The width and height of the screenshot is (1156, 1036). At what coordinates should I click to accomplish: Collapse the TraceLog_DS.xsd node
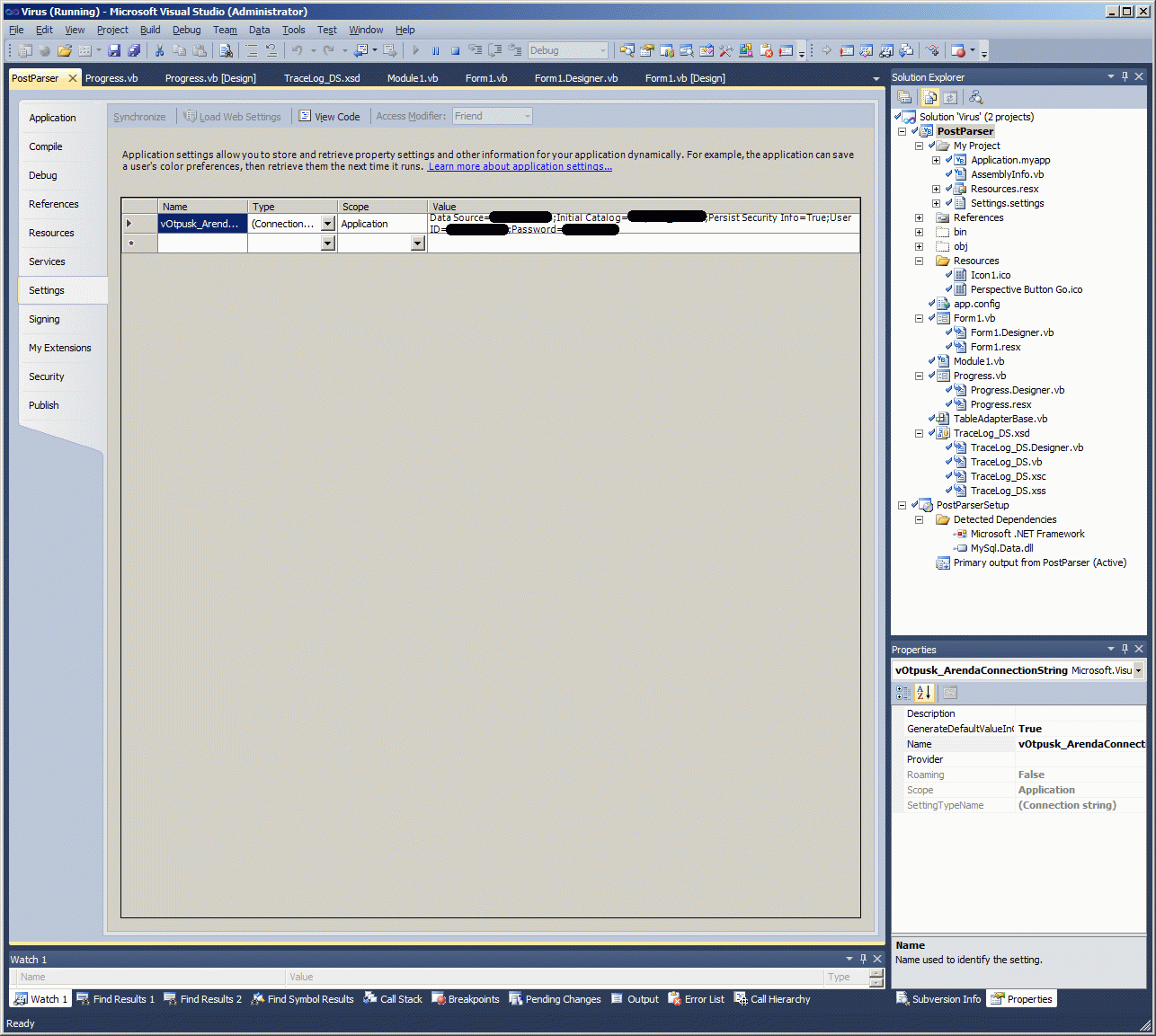(x=919, y=433)
